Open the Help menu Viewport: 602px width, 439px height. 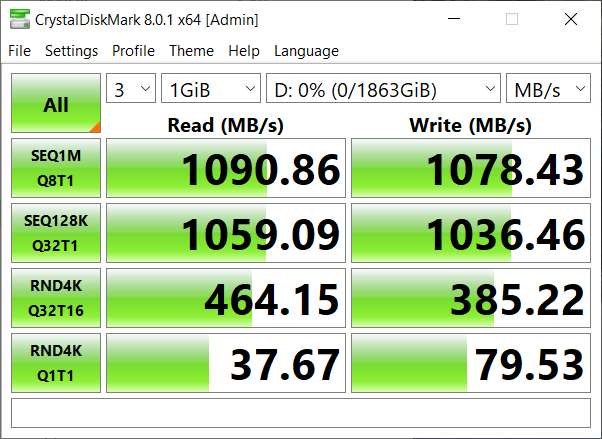[244, 51]
